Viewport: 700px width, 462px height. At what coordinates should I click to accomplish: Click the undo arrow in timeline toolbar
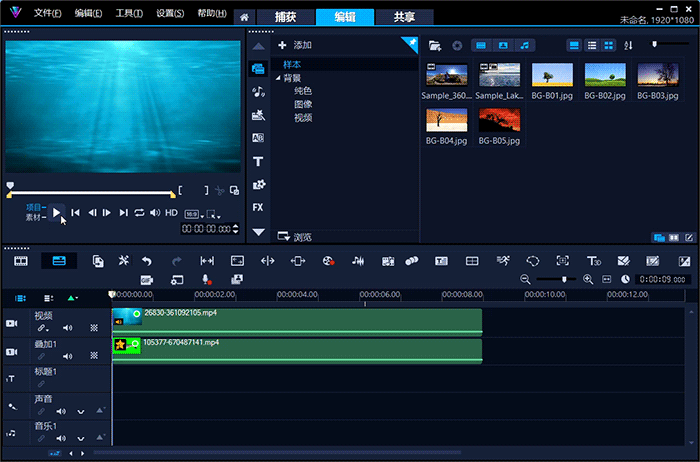147,260
